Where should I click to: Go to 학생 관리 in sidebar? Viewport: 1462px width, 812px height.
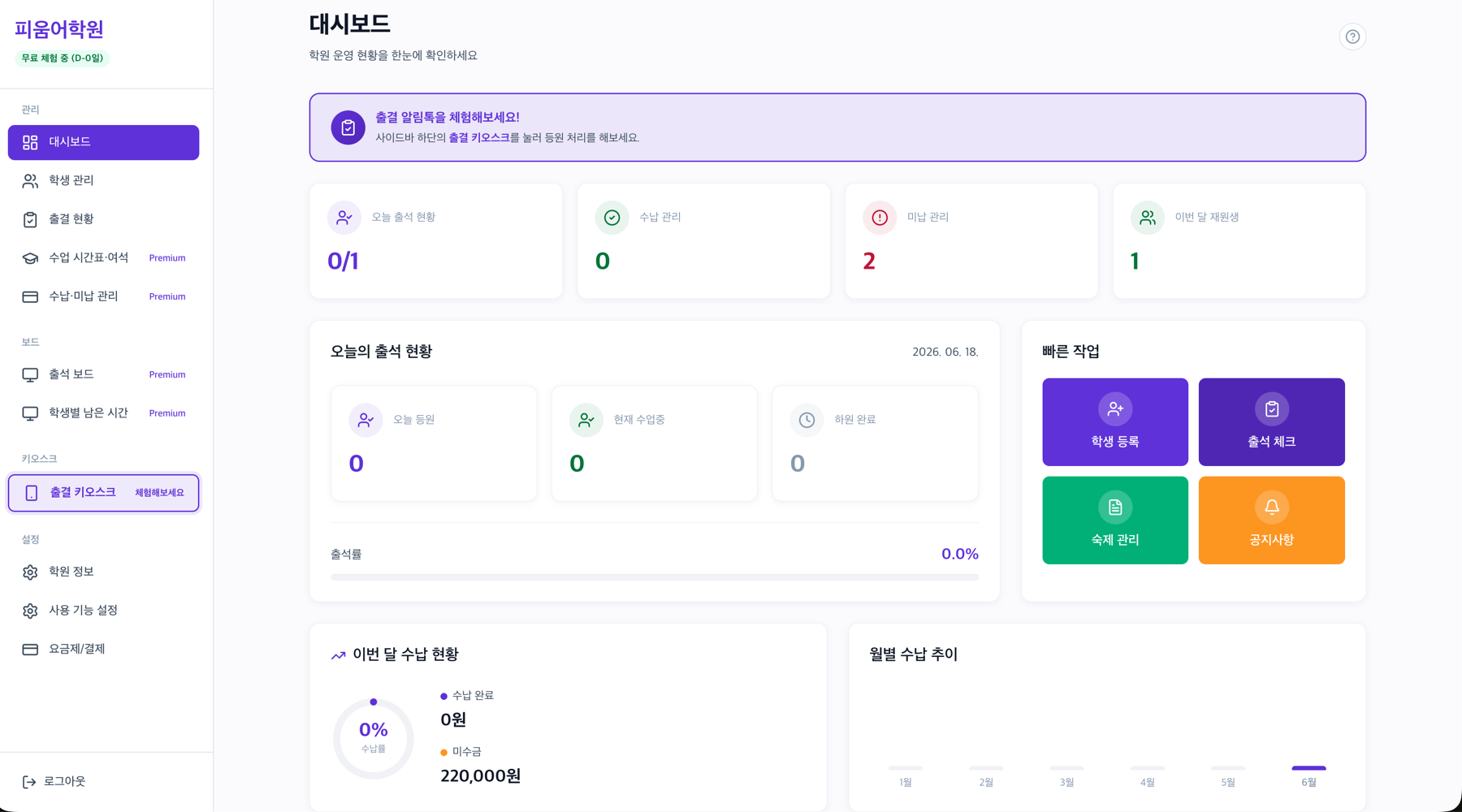tap(104, 180)
